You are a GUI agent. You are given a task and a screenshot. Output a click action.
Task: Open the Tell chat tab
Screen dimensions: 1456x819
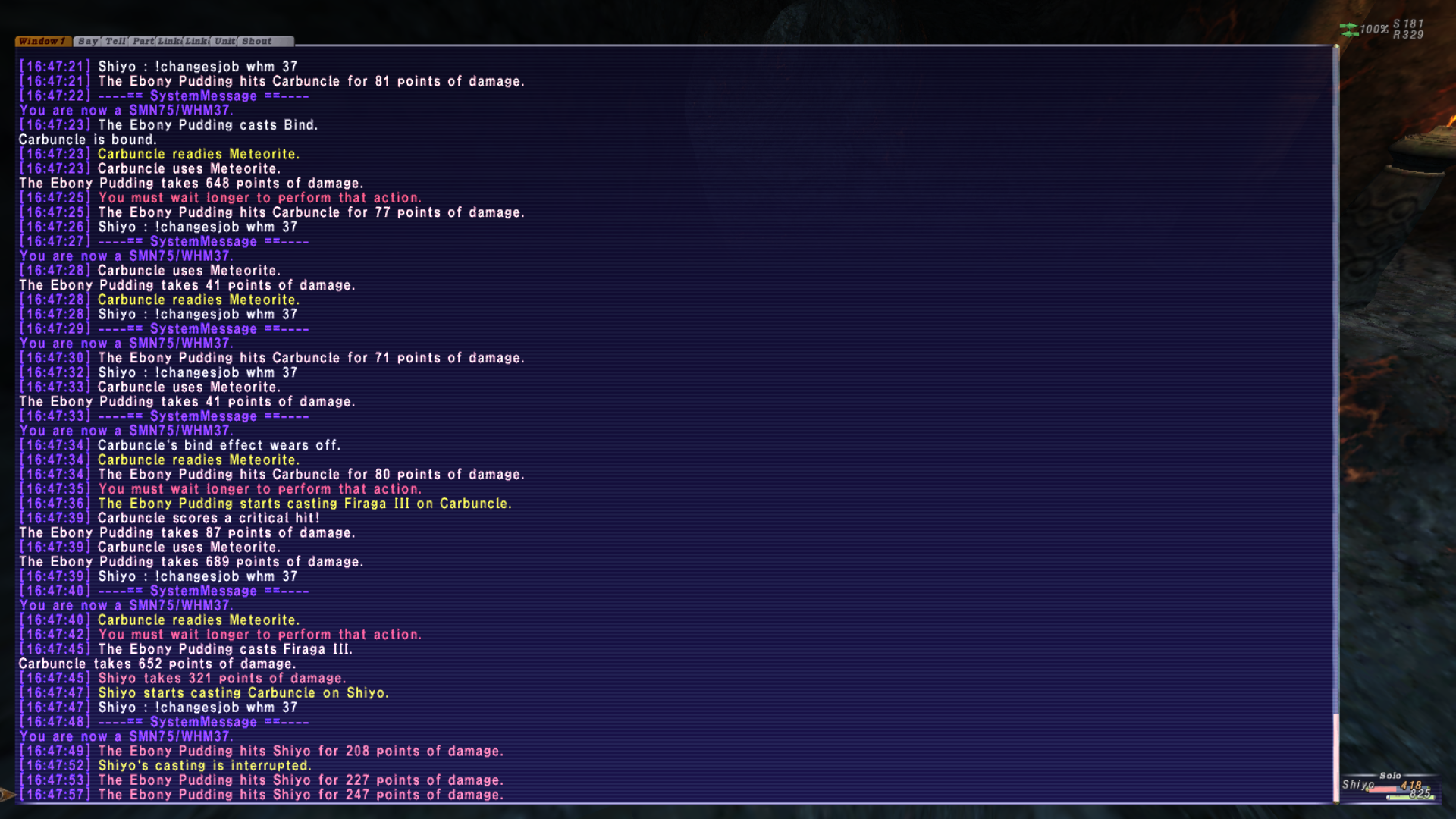click(115, 42)
